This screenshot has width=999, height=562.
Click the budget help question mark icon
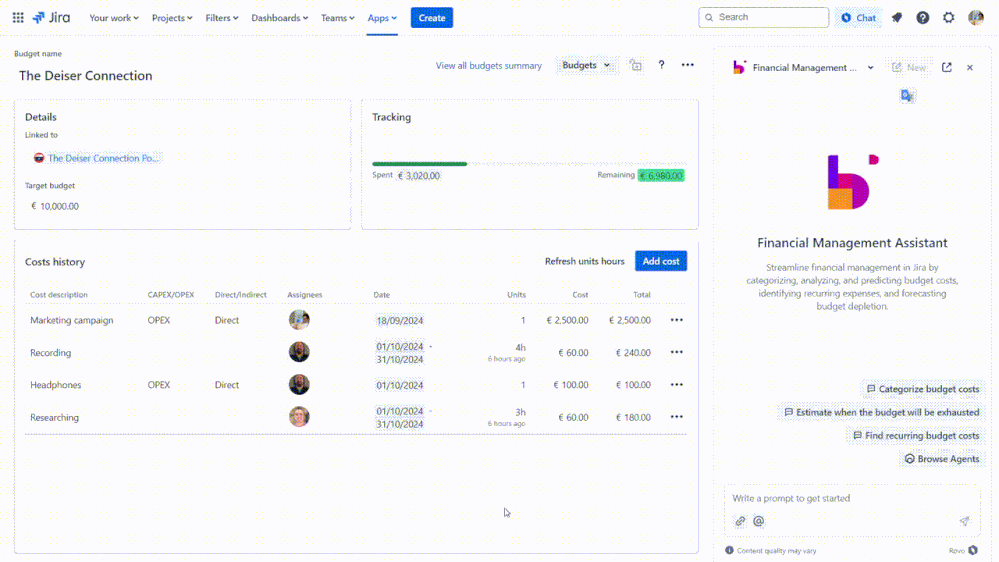pos(661,65)
